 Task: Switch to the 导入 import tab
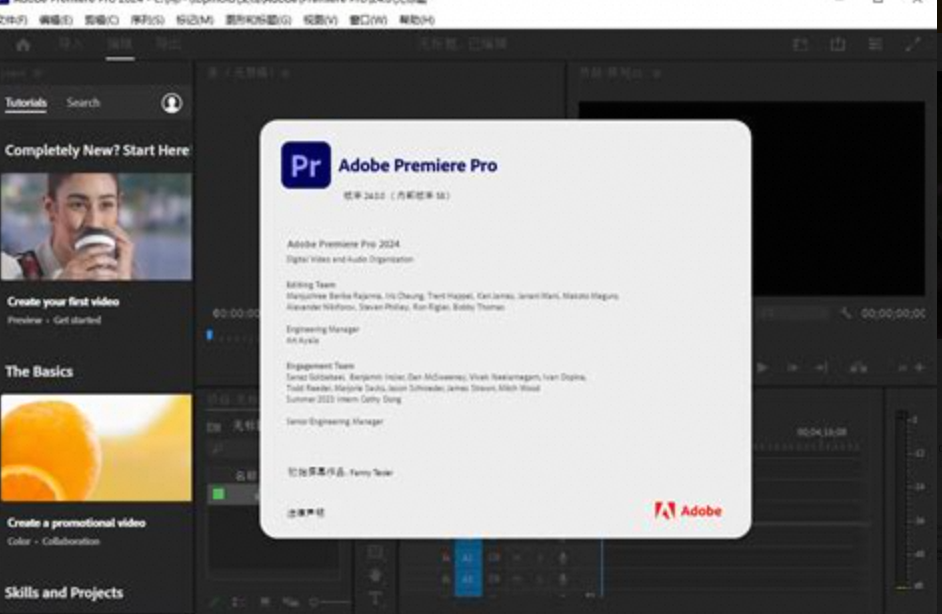coord(70,44)
